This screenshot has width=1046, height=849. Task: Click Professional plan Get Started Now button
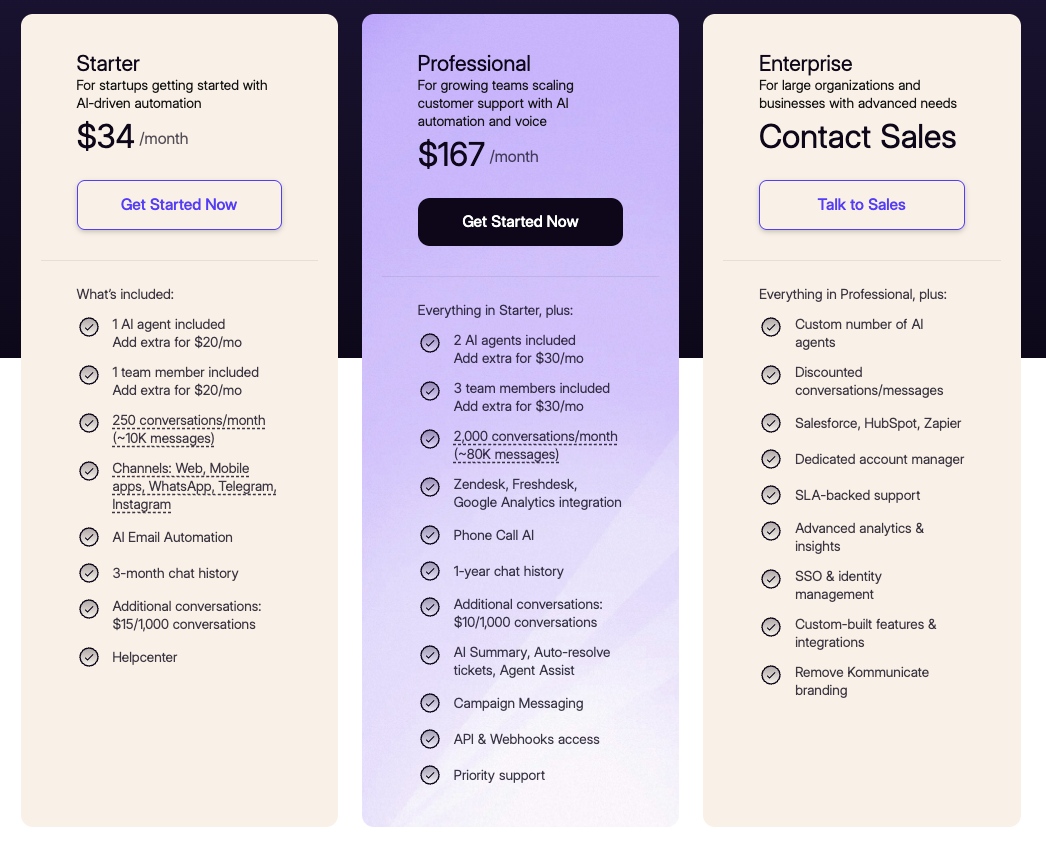tap(520, 222)
